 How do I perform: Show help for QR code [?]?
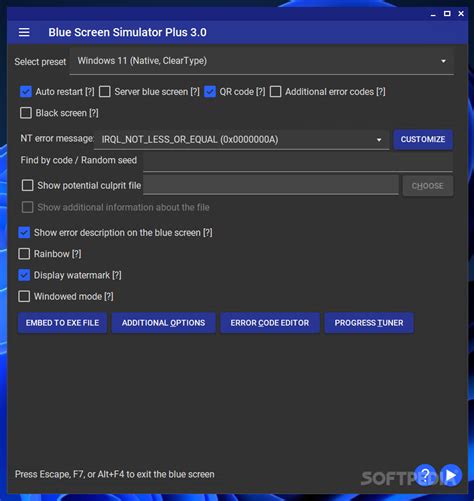click(261, 92)
